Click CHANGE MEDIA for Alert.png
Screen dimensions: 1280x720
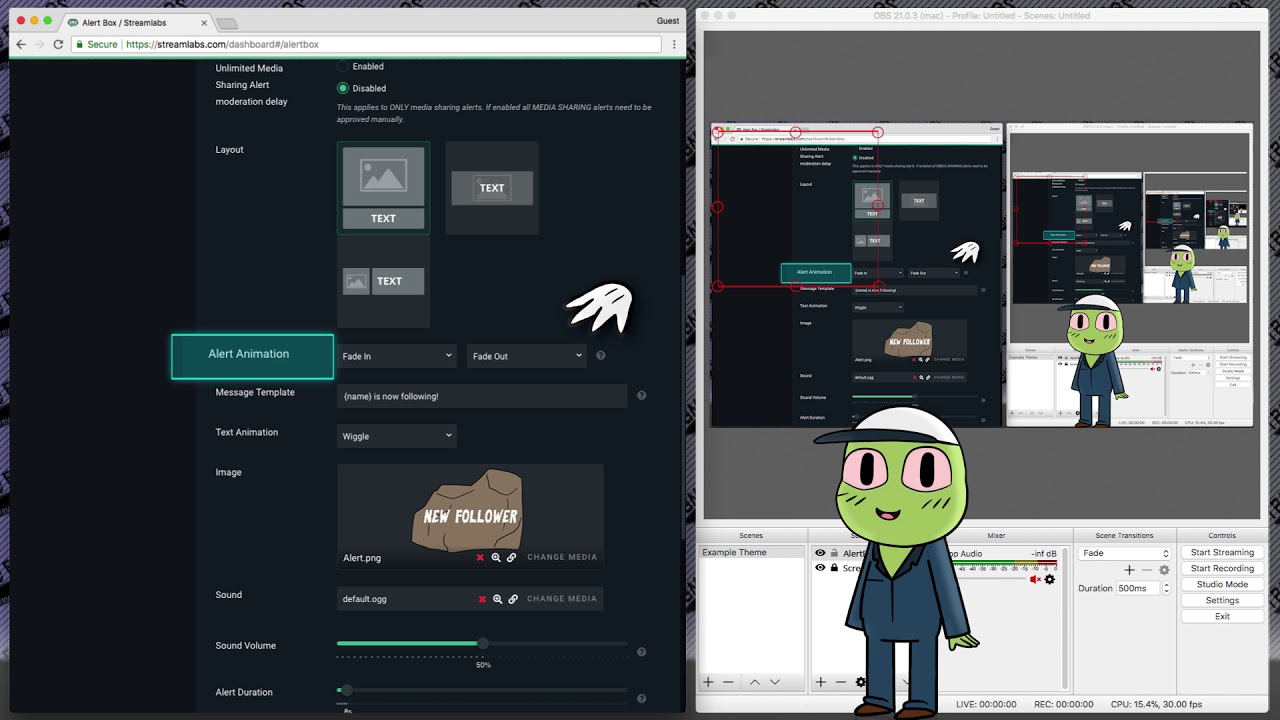pyautogui.click(x=562, y=557)
